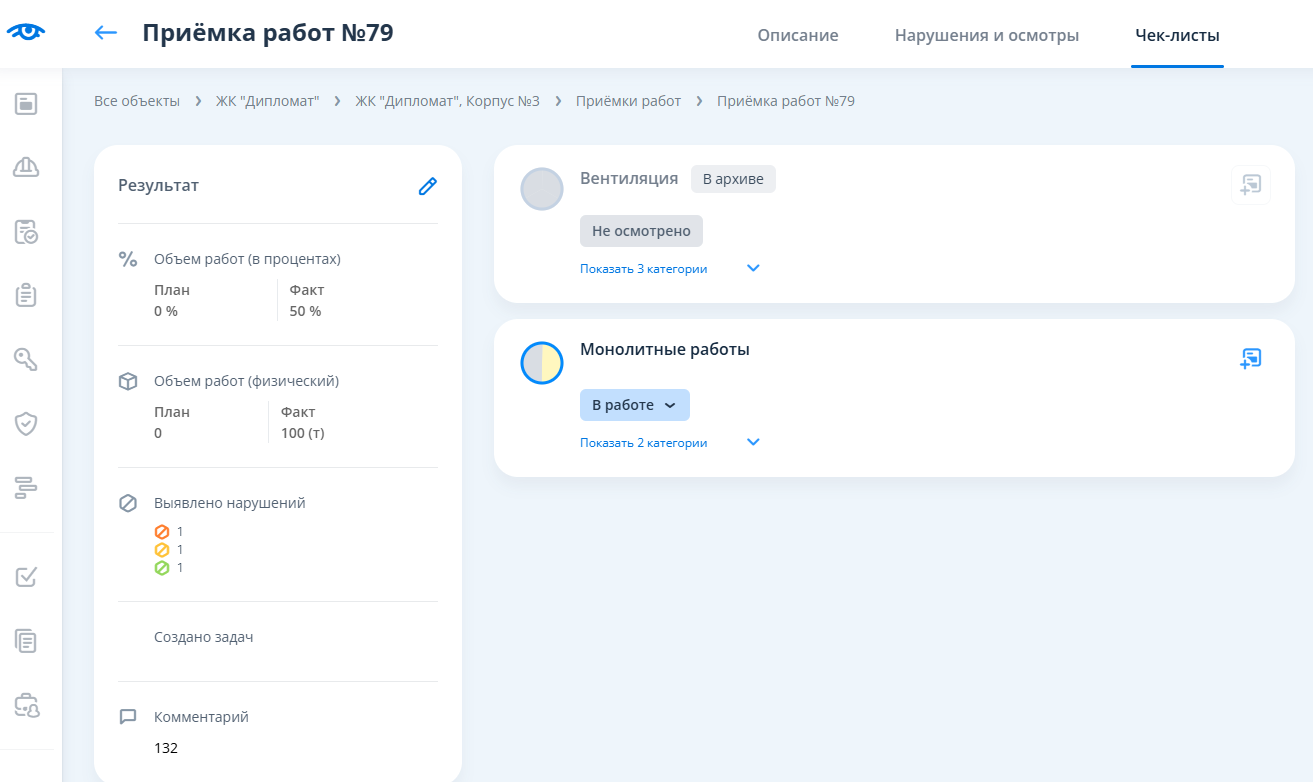Open 'Приёмки работ' breadcrumb link
The image size is (1313, 782).
click(x=628, y=101)
